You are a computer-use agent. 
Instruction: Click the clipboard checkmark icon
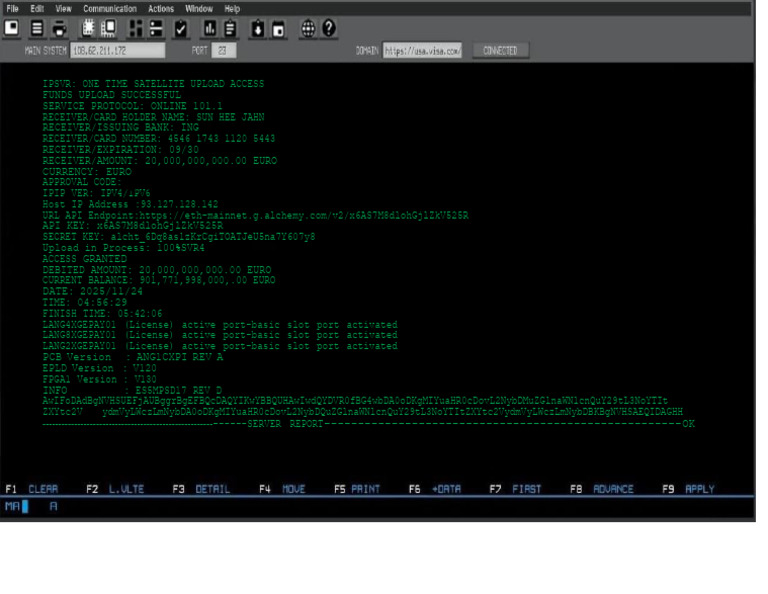(181, 28)
